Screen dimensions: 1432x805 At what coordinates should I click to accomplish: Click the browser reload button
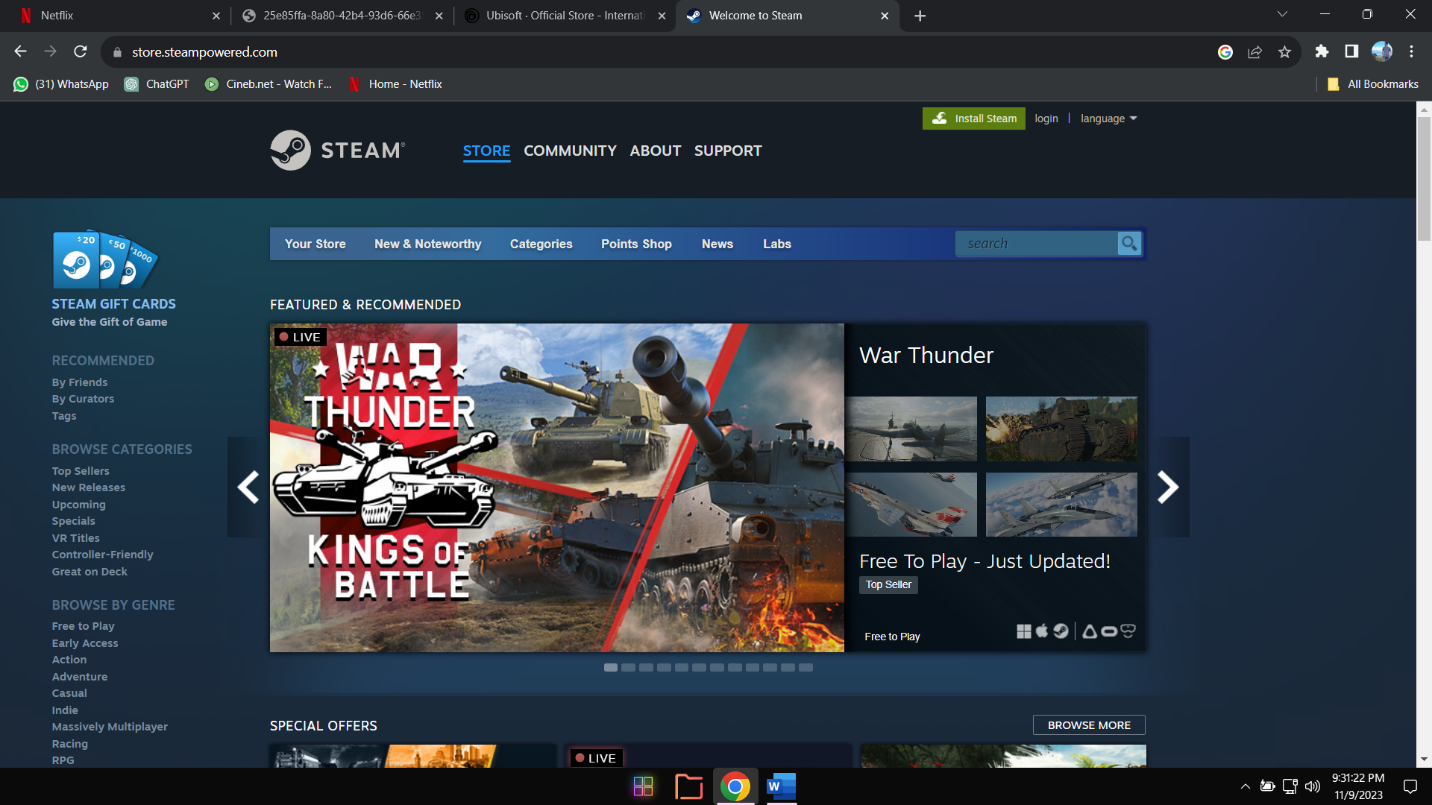pyautogui.click(x=80, y=52)
